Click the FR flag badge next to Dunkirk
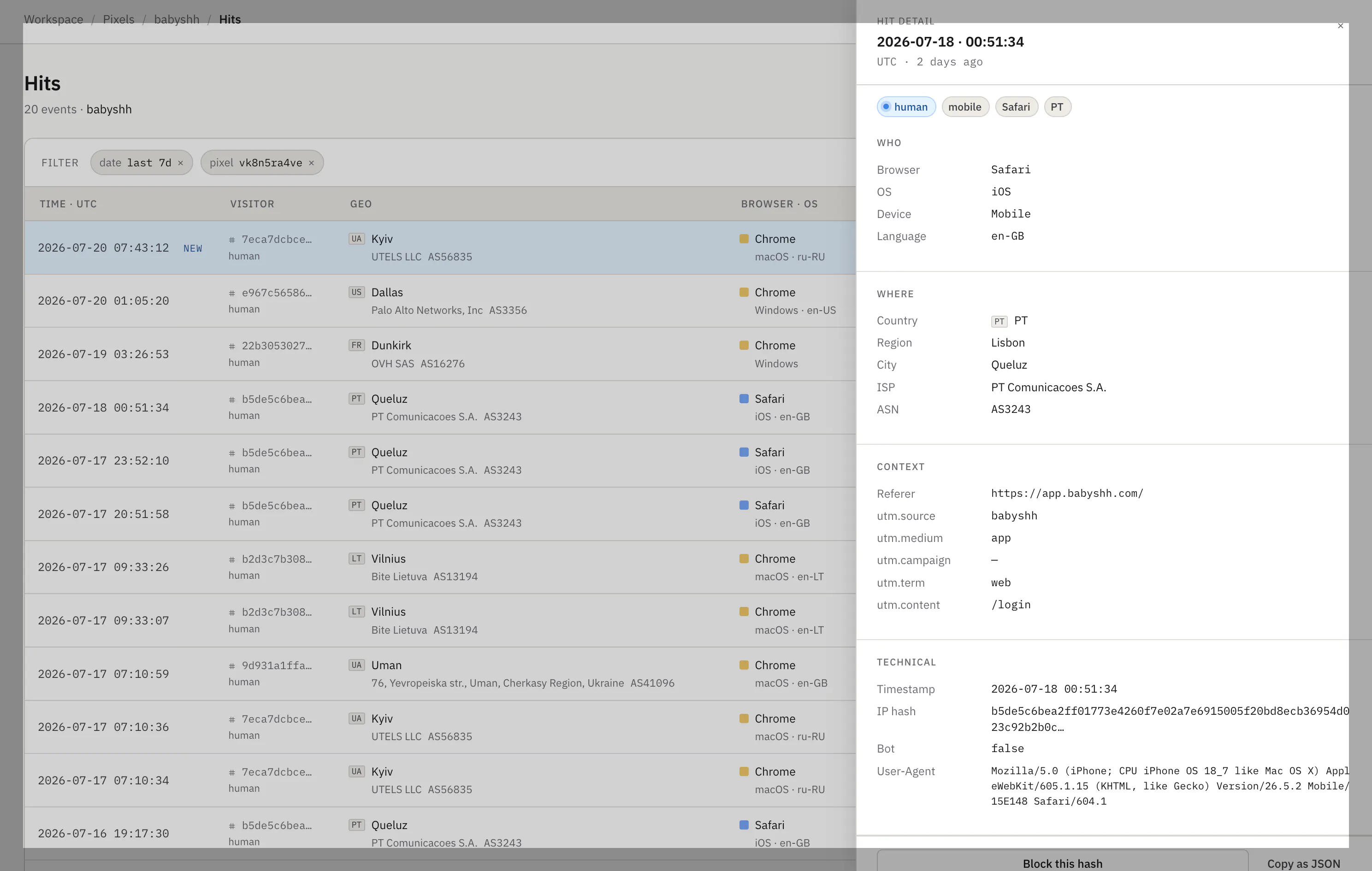This screenshot has height=871, width=1372. (x=357, y=345)
